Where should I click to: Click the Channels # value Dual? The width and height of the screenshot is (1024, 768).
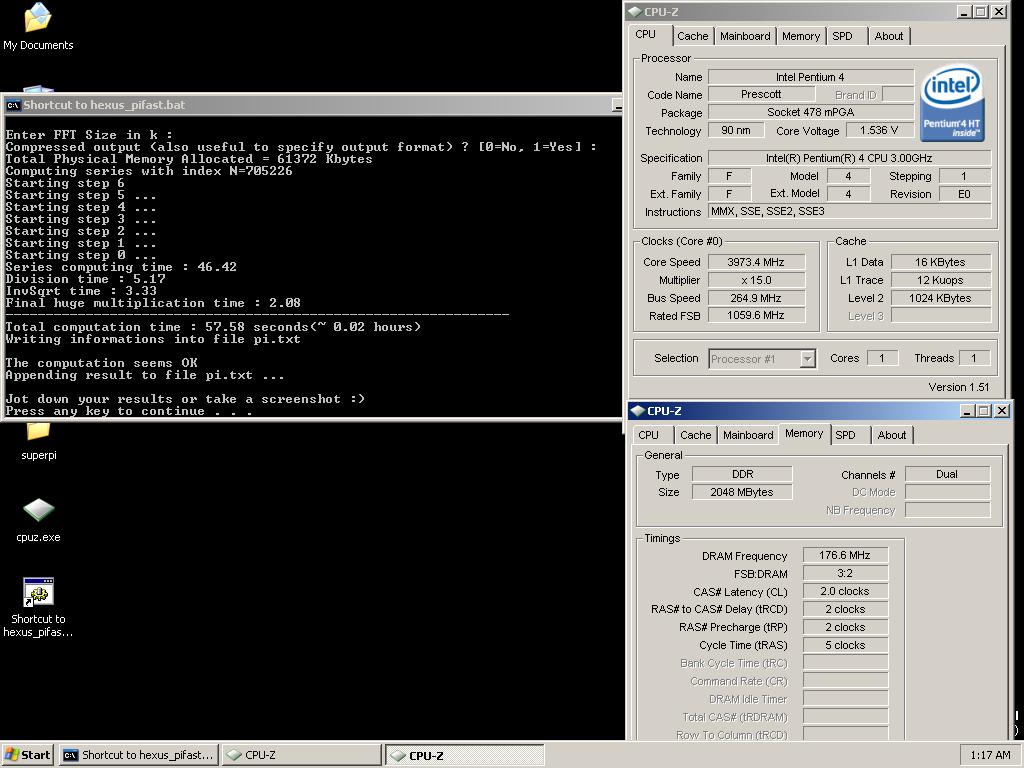coord(948,474)
